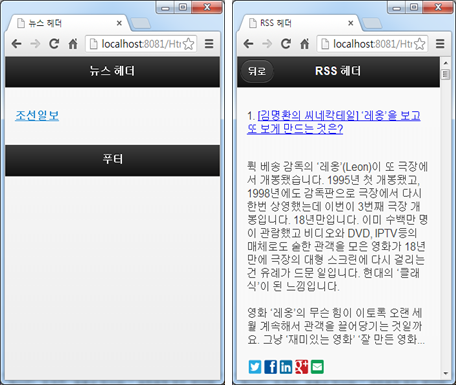
Task: Go to home page in left browser
Action: (73, 44)
